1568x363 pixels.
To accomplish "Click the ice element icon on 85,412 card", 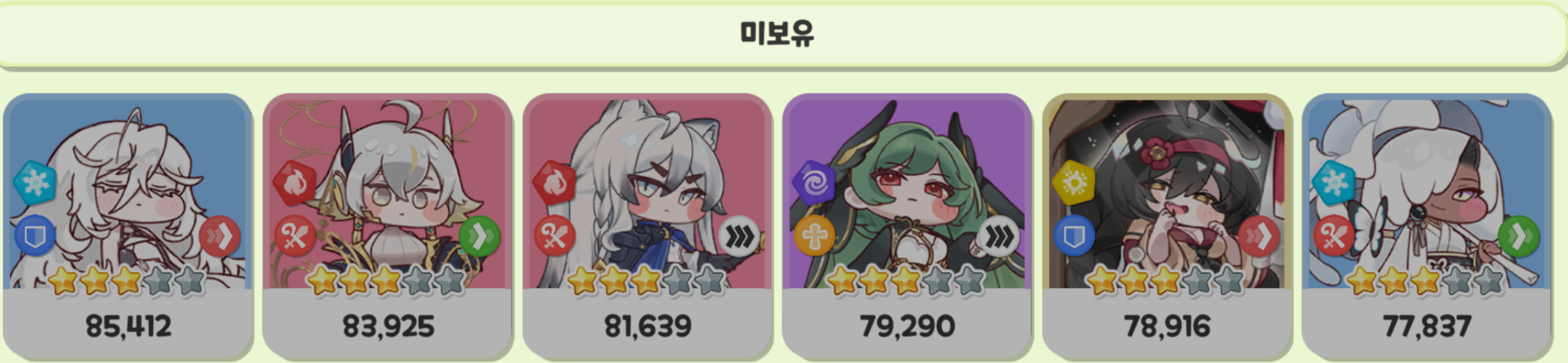I will 34,181.
